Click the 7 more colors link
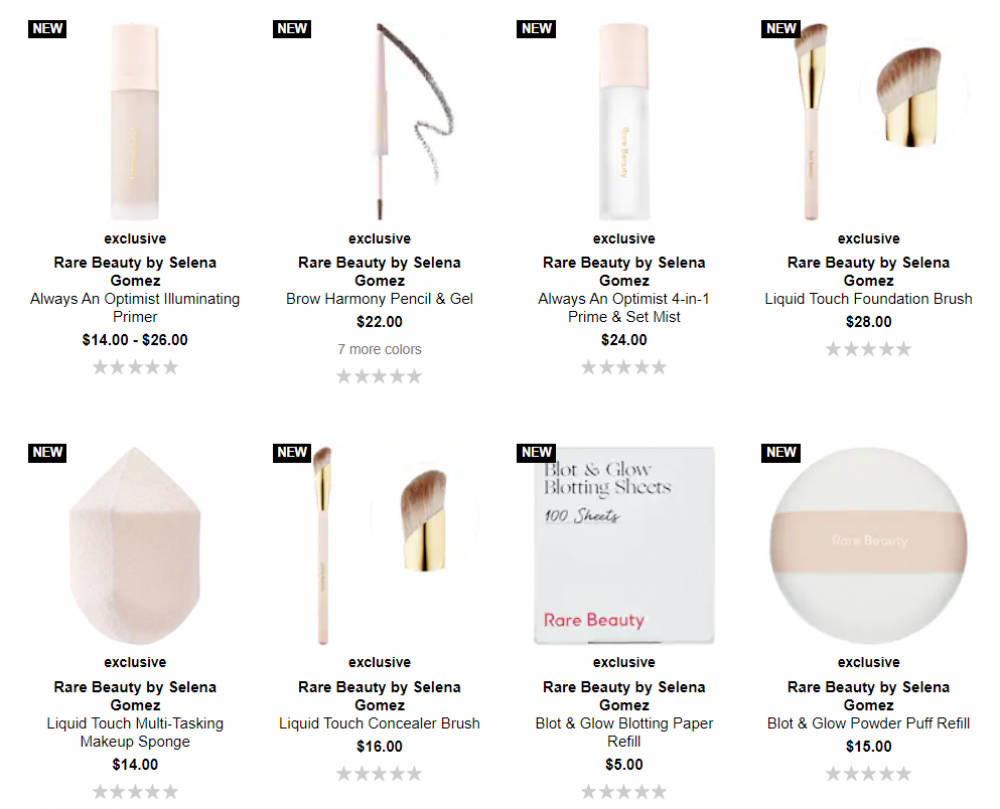This screenshot has width=1000, height=809. pos(379,349)
